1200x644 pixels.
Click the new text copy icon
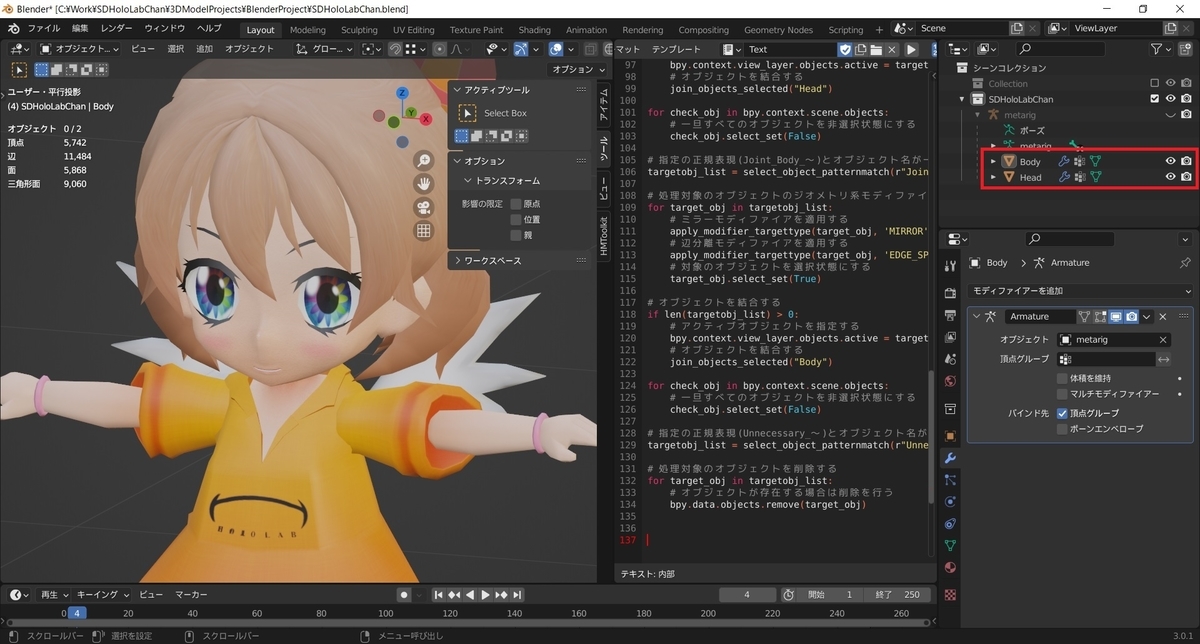point(861,49)
